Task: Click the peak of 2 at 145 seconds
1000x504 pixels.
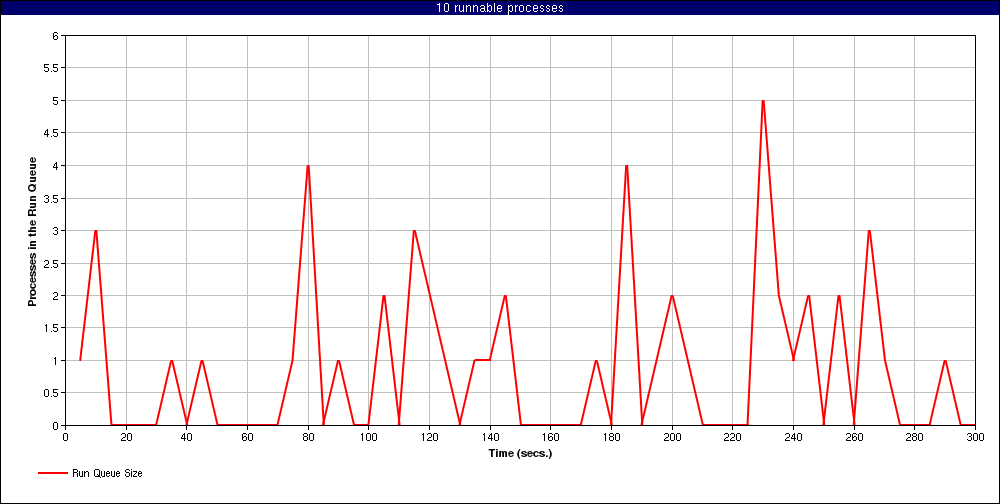Action: (x=505, y=295)
